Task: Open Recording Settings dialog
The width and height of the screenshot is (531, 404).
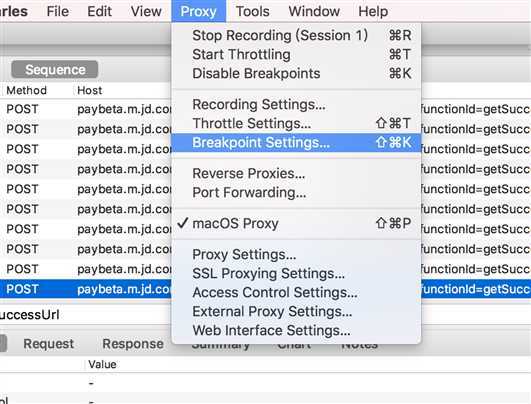Action: [x=296, y=105]
